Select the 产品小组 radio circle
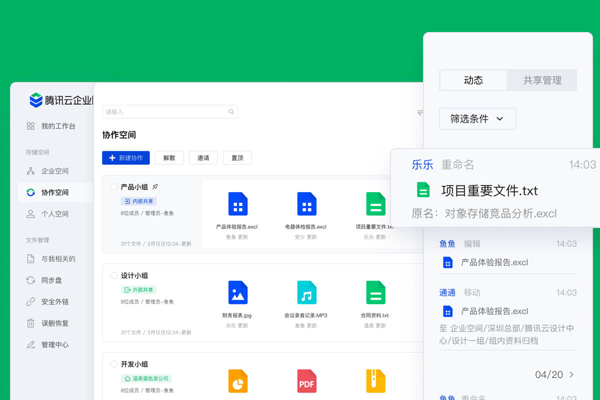 pos(114,187)
